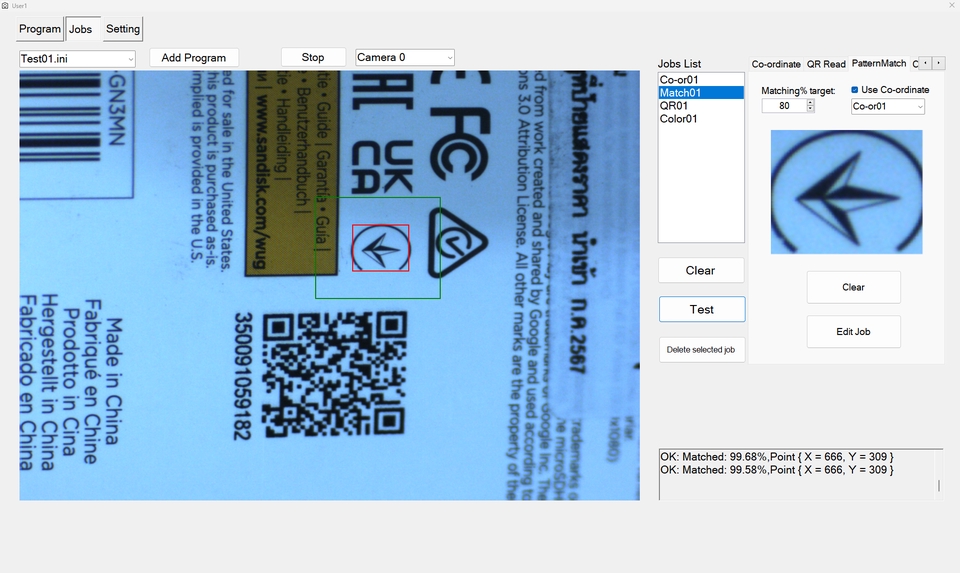Viewport: 960px width, 573px height.
Task: Increase Matching% target with up spinner
Action: [811, 103]
